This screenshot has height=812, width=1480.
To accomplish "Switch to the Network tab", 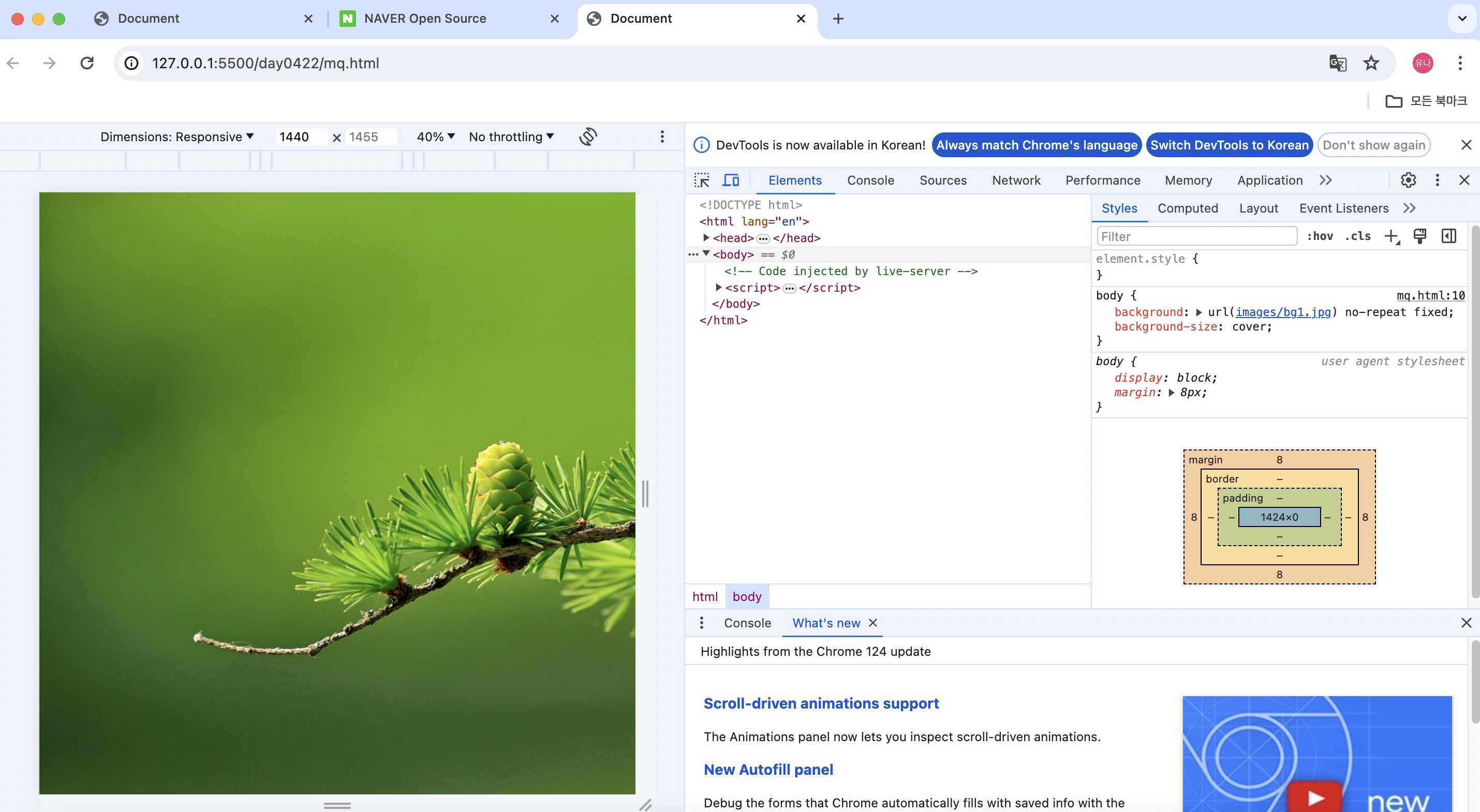I will point(1016,181).
